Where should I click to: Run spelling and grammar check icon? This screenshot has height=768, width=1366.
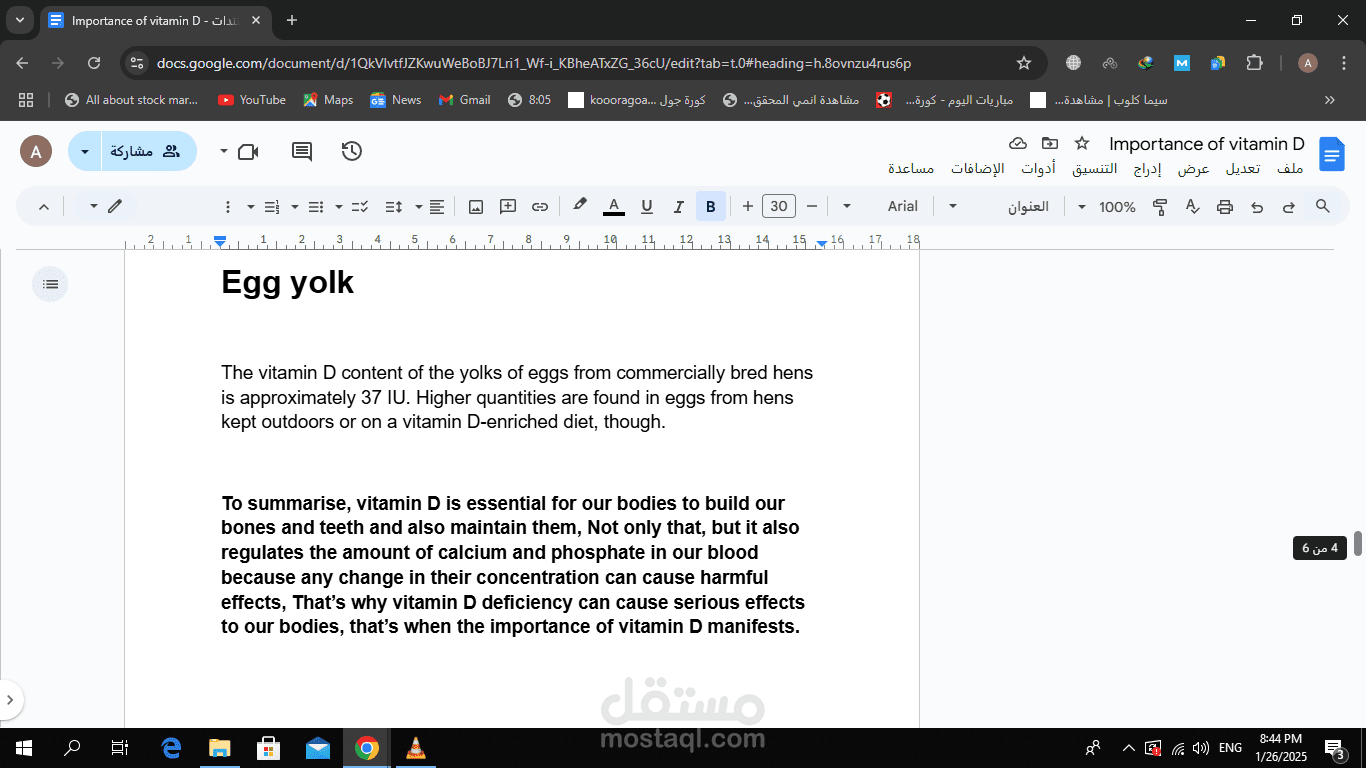1192,207
